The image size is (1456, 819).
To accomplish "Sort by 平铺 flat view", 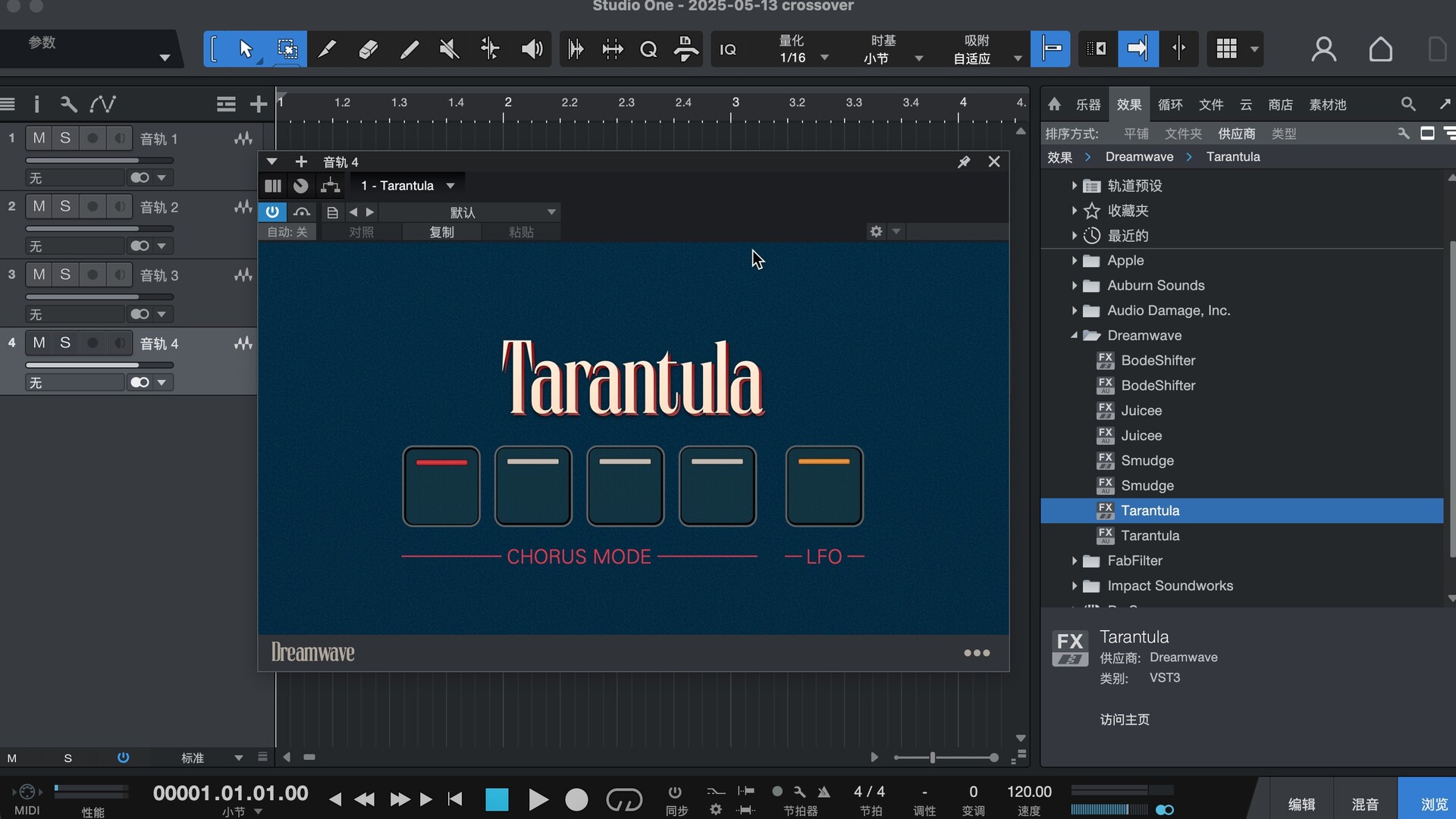I will tap(1136, 133).
